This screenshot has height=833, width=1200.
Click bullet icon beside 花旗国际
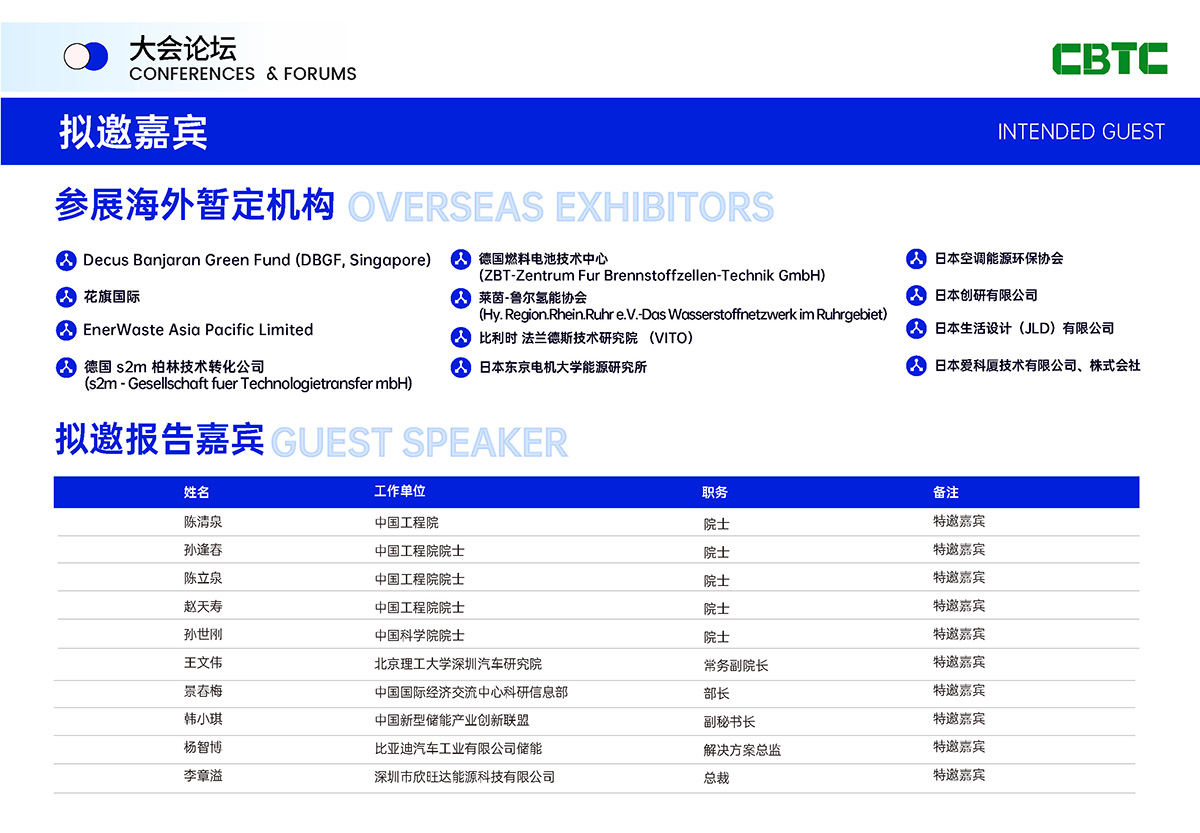pos(66,297)
